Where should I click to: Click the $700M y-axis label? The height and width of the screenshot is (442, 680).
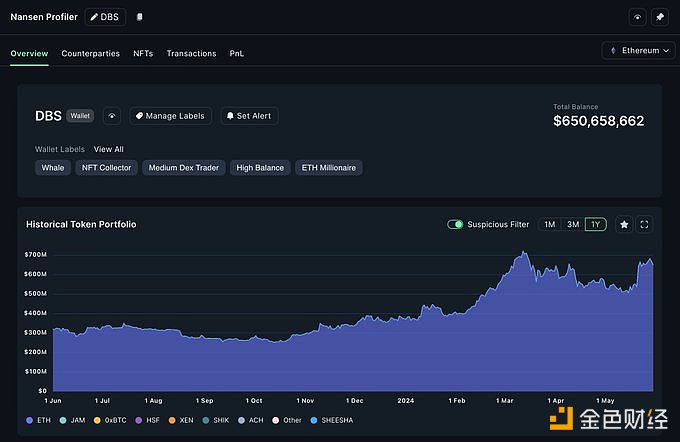(x=35, y=255)
